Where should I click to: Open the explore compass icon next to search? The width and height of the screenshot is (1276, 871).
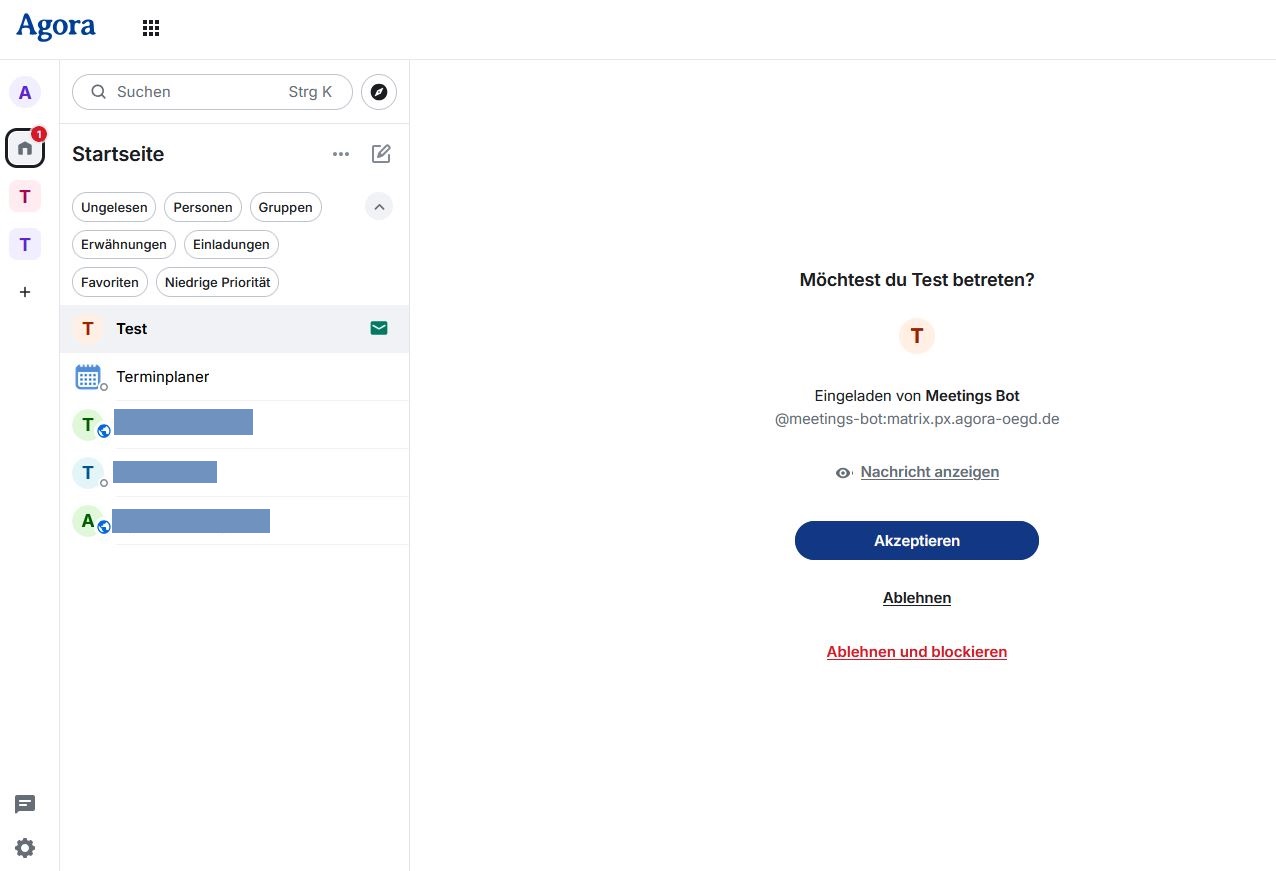[379, 92]
